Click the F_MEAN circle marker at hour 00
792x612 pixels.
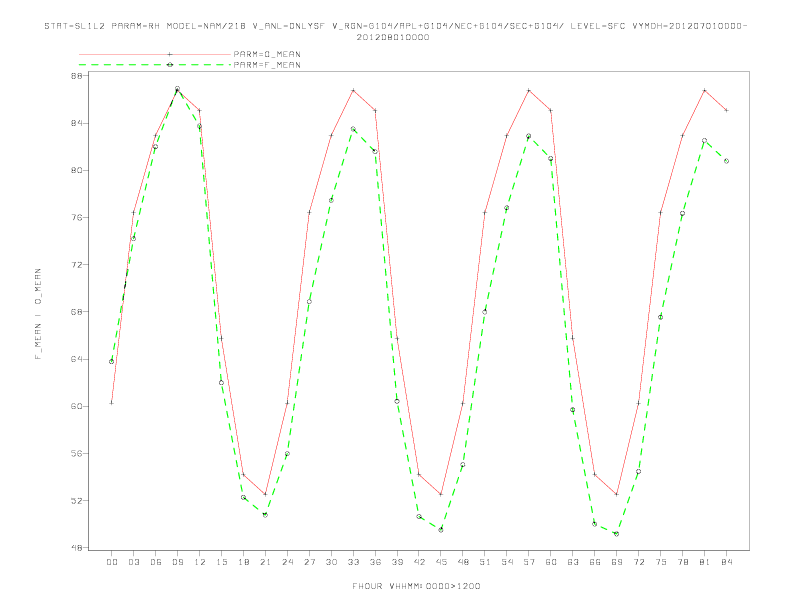112,362
